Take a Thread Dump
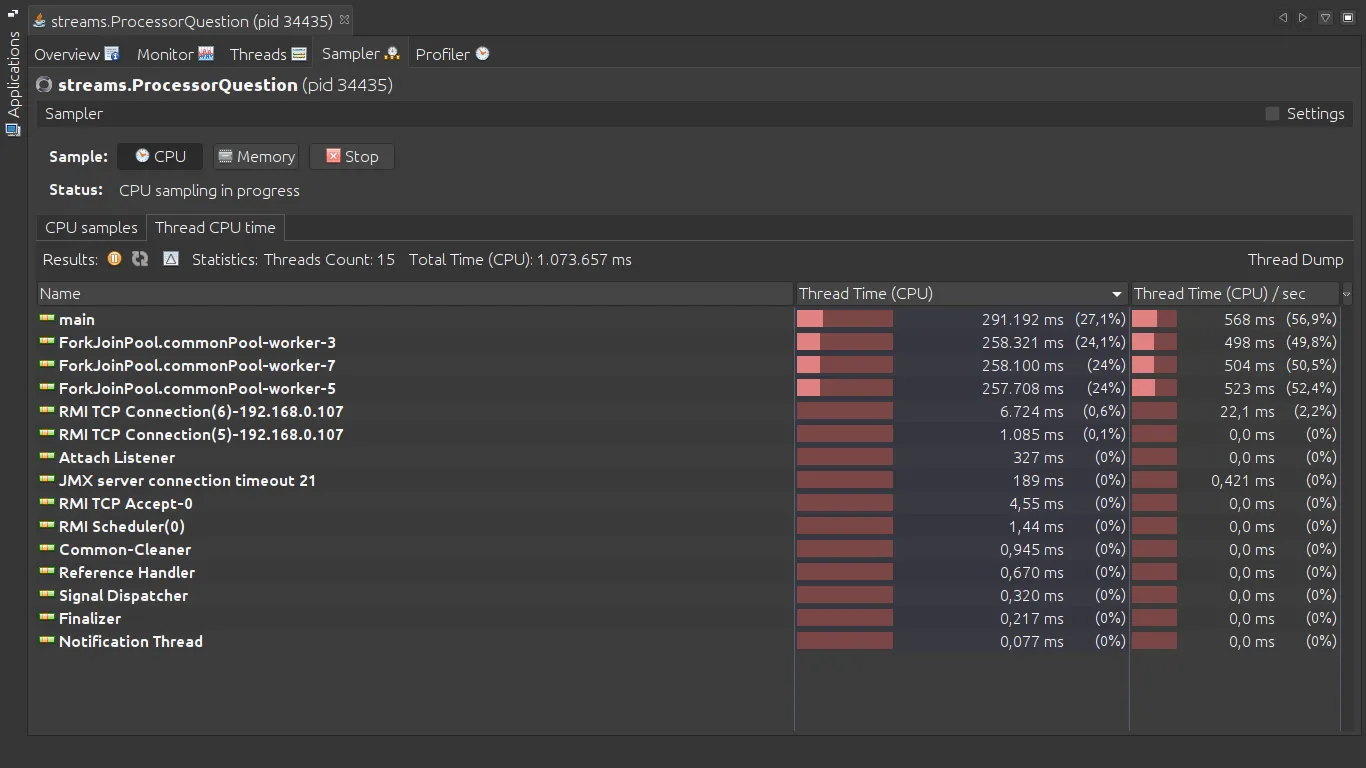The width and height of the screenshot is (1366, 768). pos(1295,260)
